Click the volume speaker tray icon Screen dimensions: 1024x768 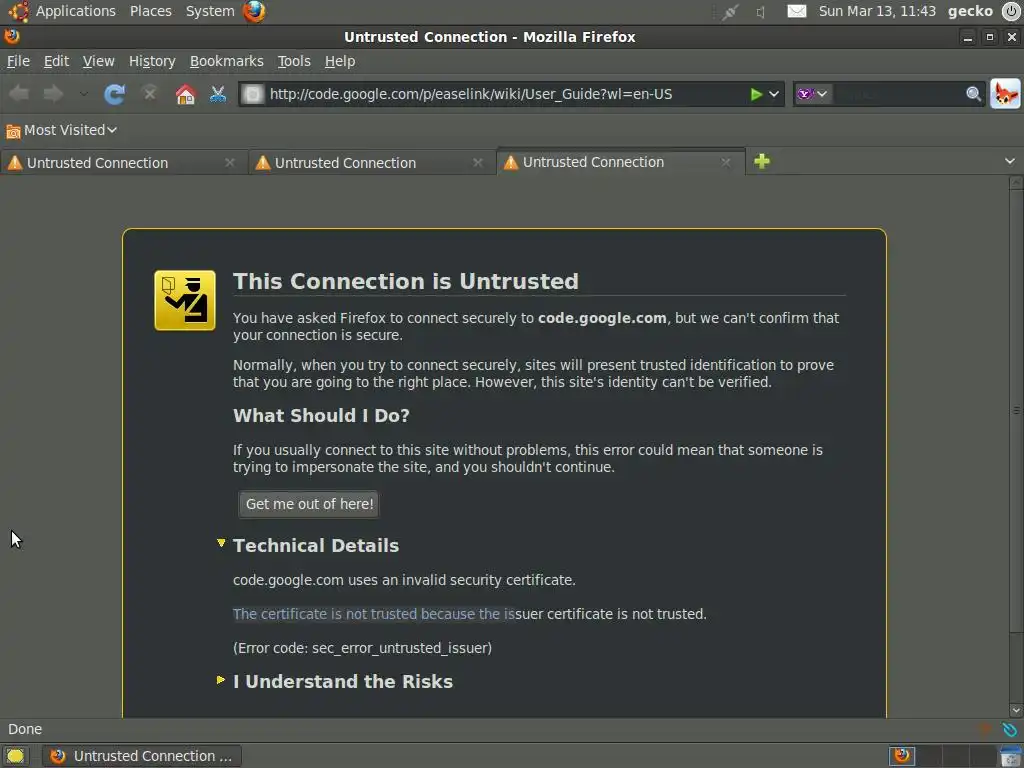tap(761, 12)
